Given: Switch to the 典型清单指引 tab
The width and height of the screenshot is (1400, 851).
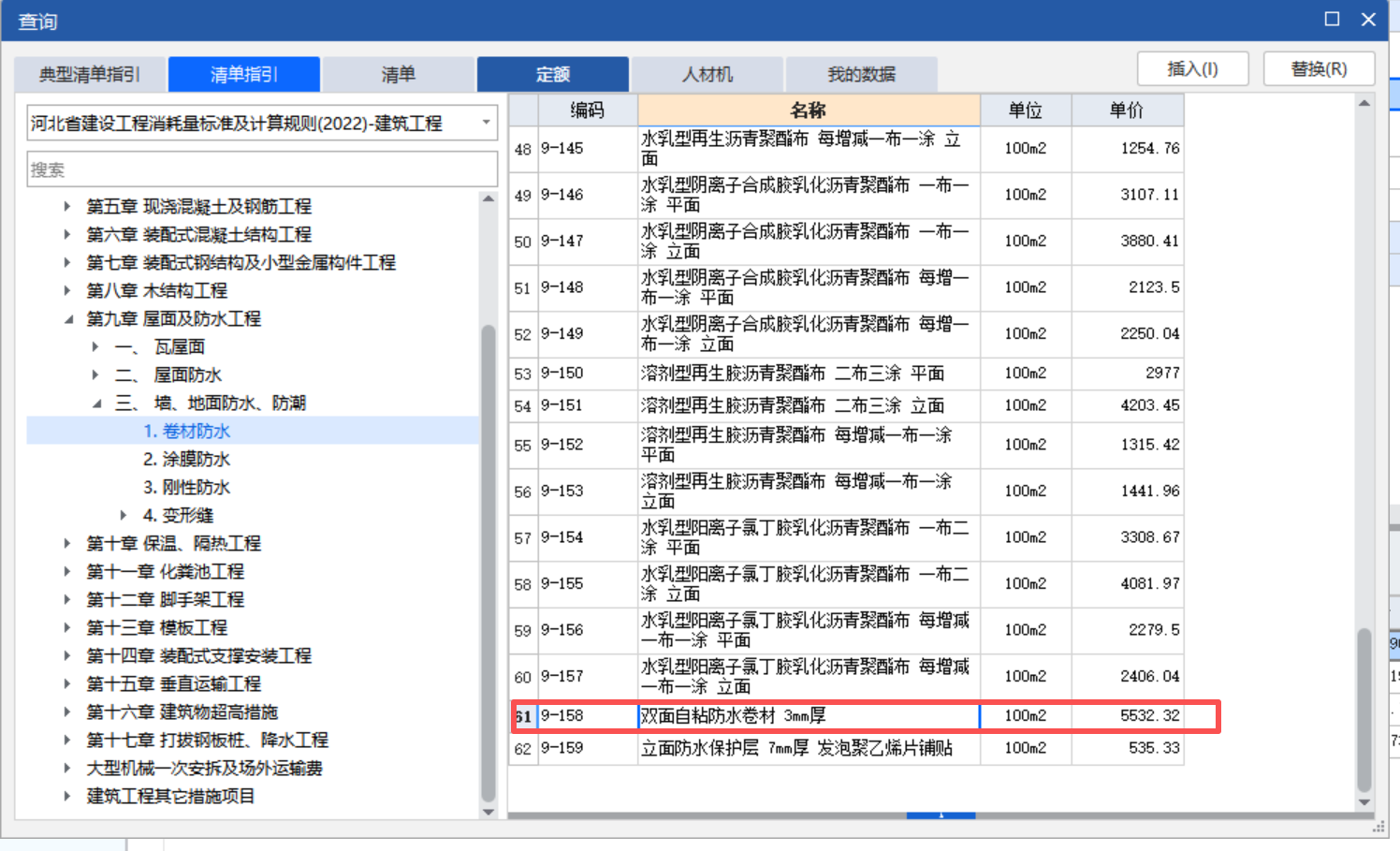Looking at the screenshot, I should tap(90, 74).
